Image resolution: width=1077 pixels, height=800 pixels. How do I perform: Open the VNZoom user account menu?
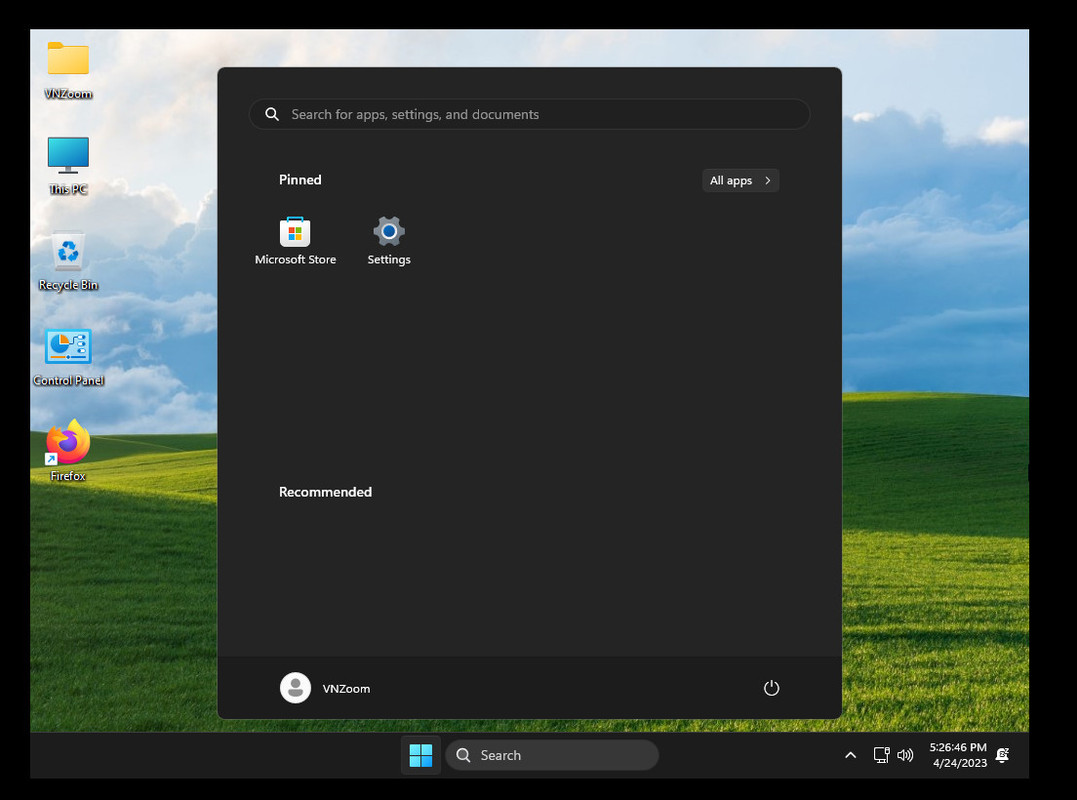(x=326, y=688)
